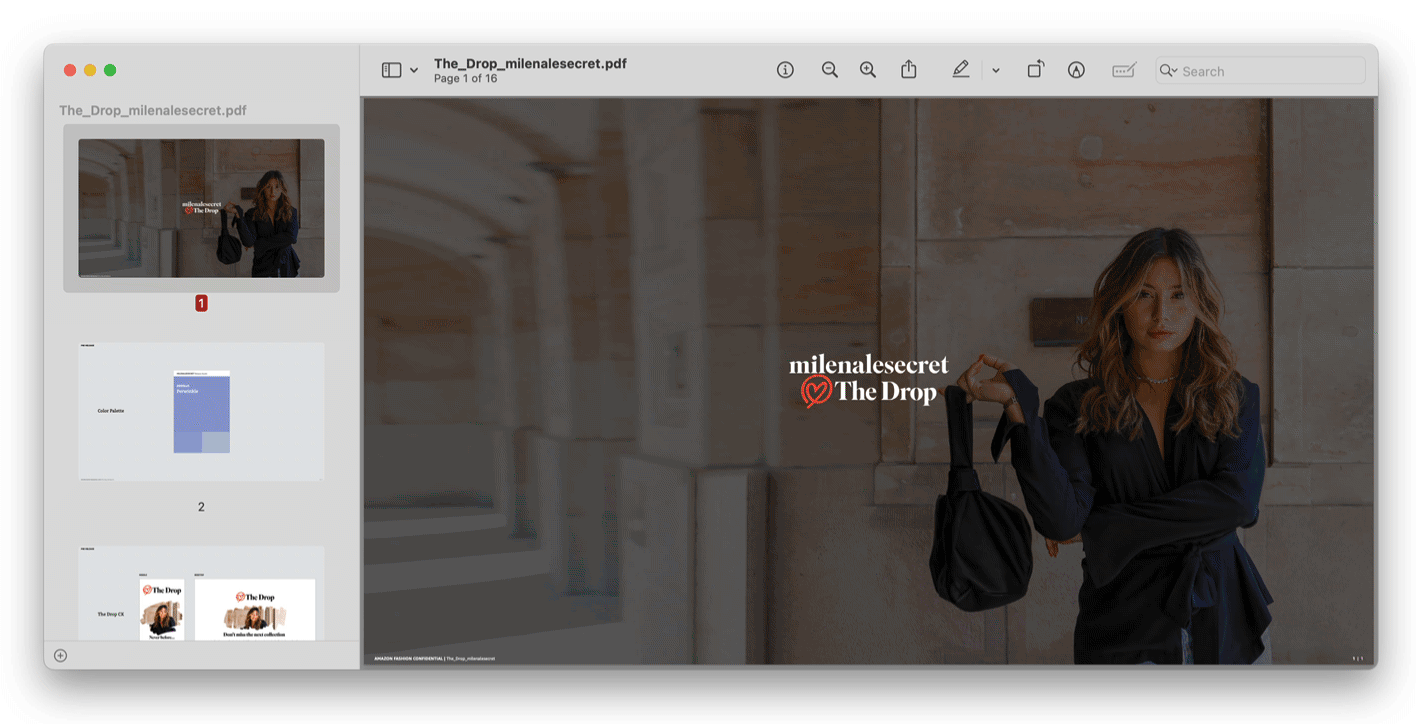Click the milenalesecret The Drop logo
Image resolution: width=1416 pixels, height=724 pixels.
868,380
